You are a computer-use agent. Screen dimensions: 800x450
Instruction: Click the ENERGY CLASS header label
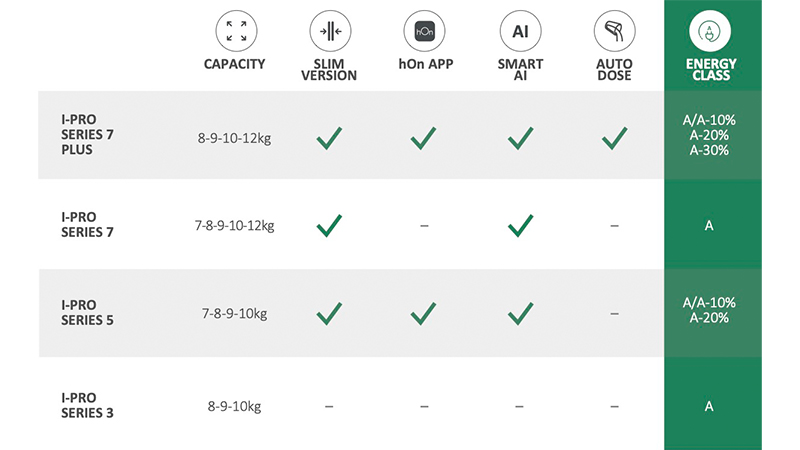click(x=709, y=70)
